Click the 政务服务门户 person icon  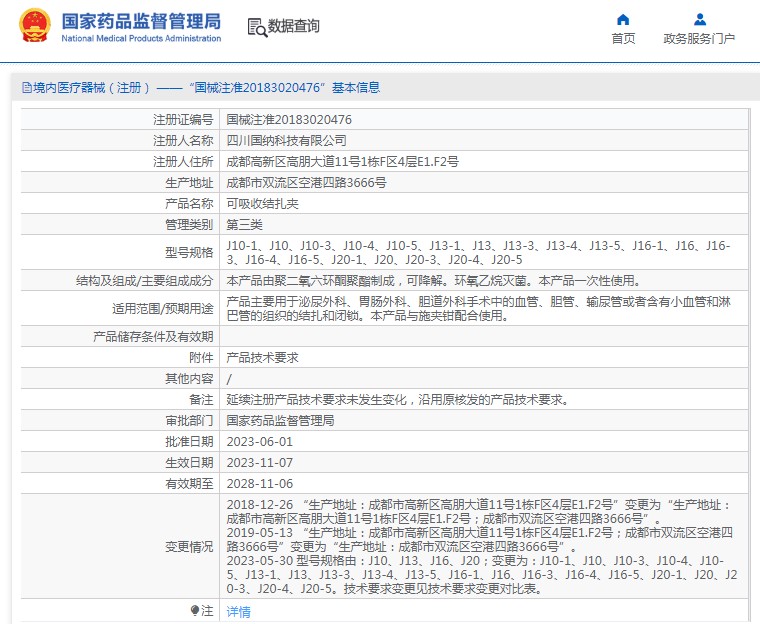699,19
